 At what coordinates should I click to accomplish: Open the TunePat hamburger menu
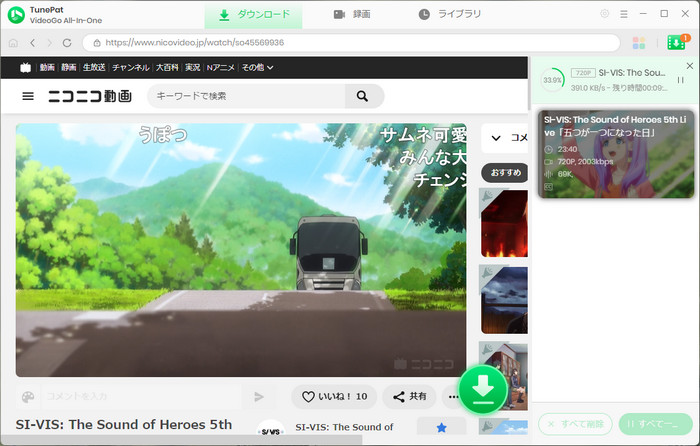pos(624,14)
